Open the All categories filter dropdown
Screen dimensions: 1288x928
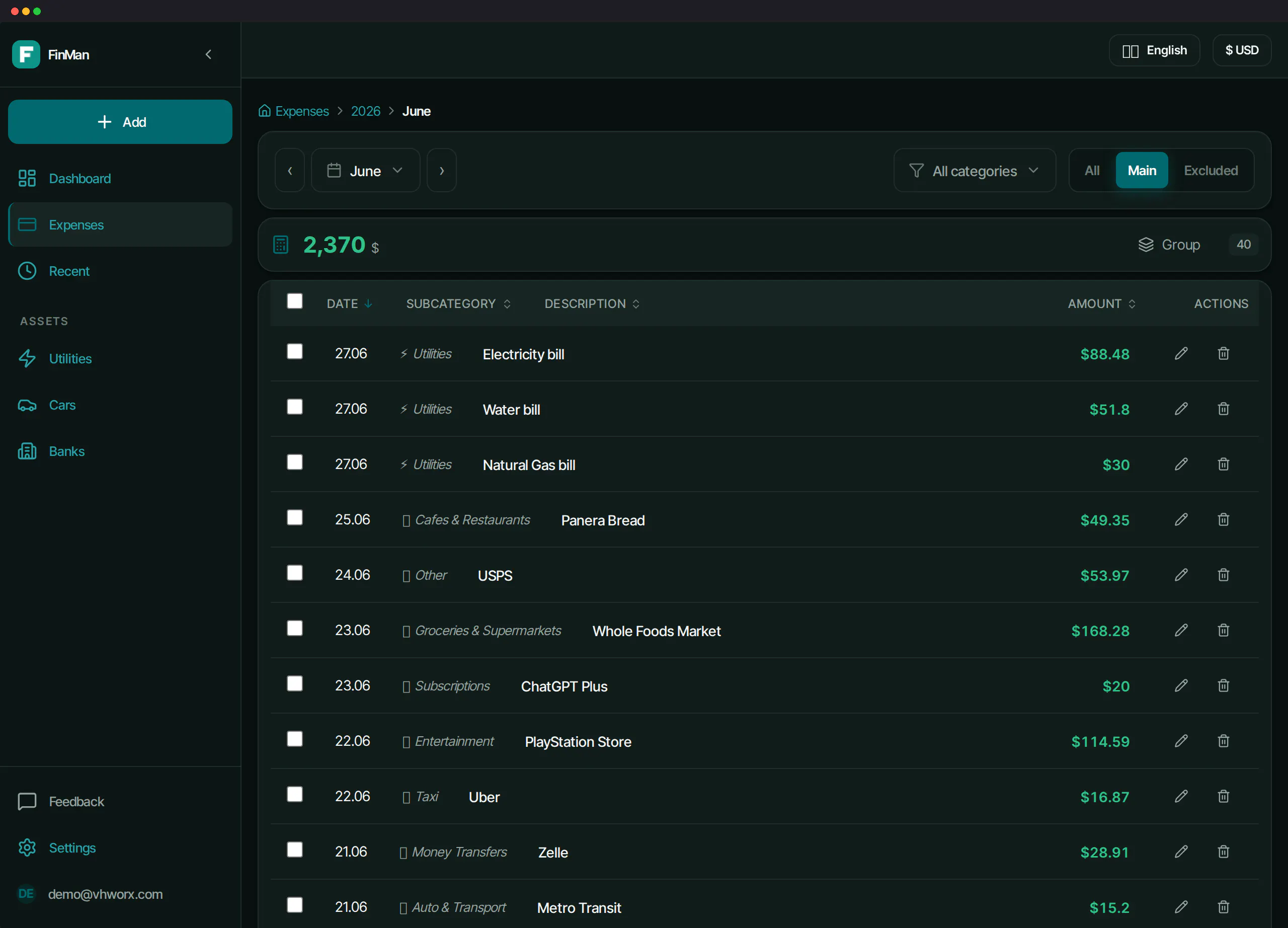click(975, 171)
